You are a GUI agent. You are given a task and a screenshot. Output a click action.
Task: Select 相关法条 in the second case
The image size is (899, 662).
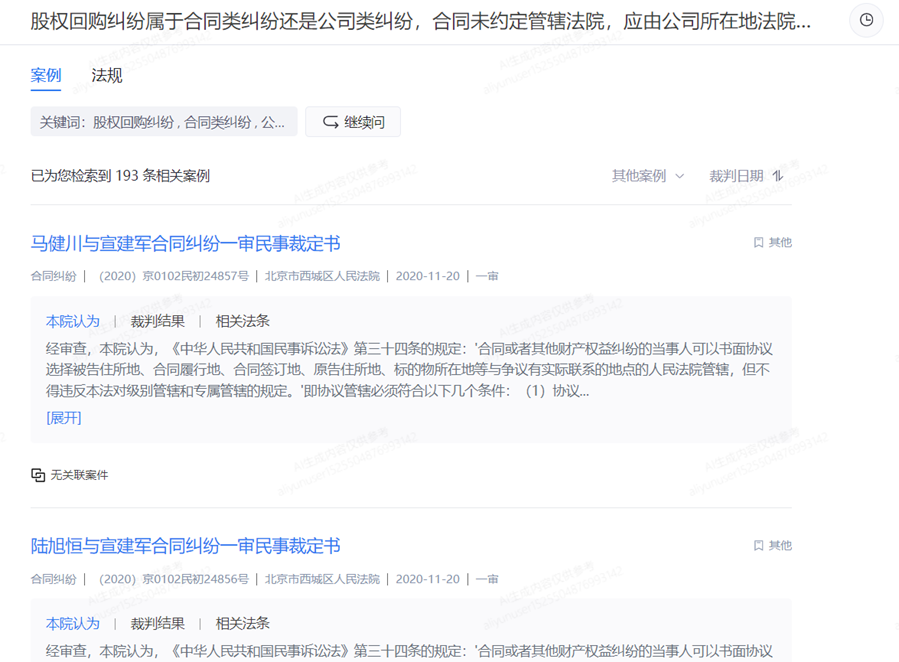pyautogui.click(x=243, y=623)
